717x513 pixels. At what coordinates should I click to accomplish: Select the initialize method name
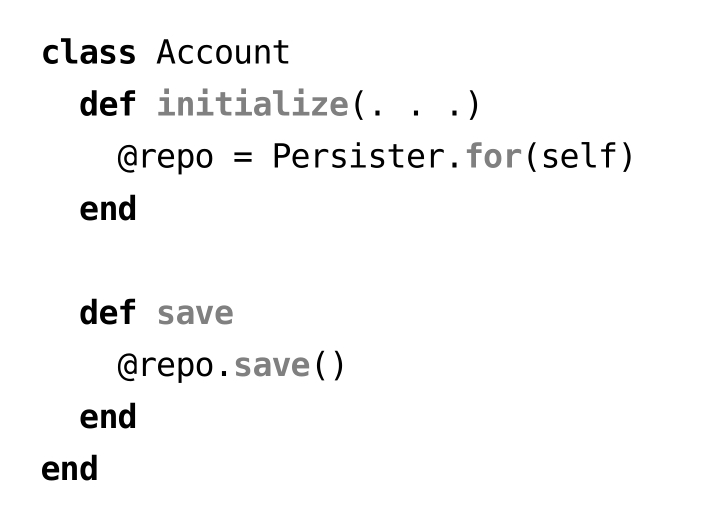point(251,104)
